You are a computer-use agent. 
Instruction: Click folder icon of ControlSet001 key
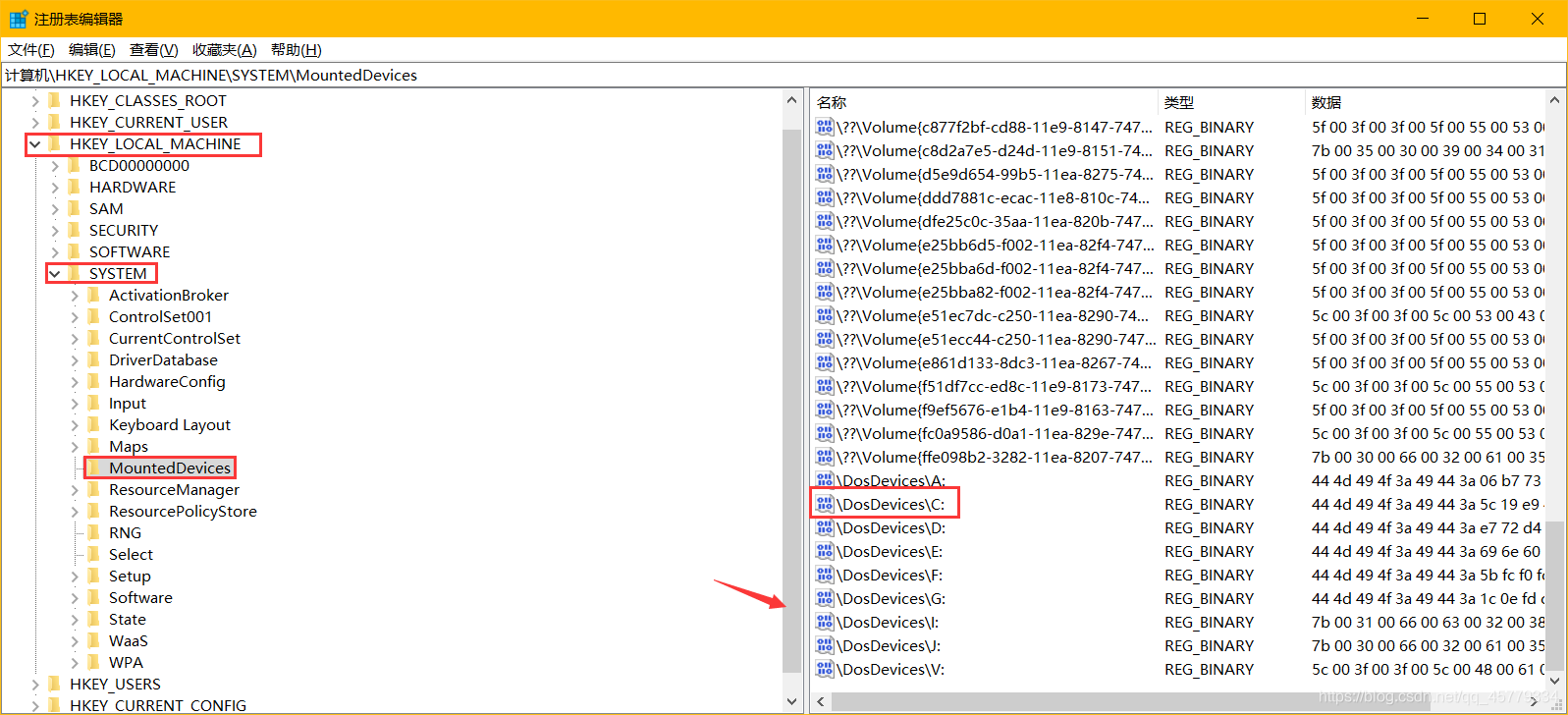[x=94, y=316]
